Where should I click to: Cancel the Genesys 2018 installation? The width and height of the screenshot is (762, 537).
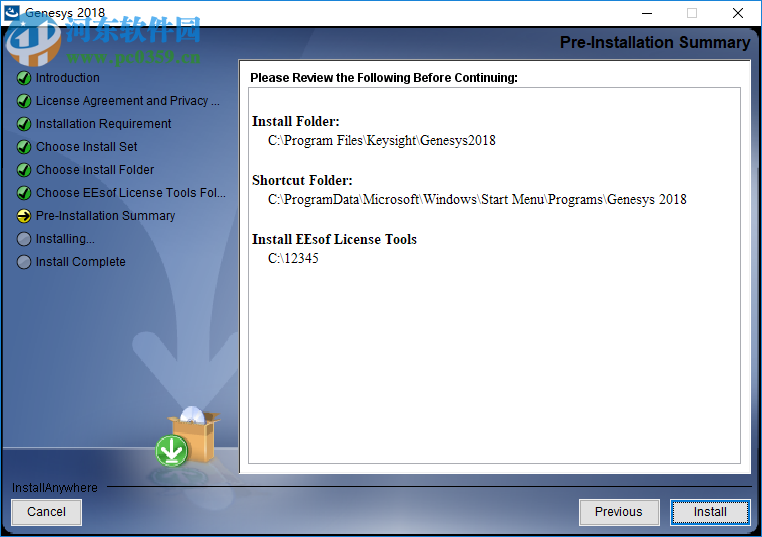(47, 512)
